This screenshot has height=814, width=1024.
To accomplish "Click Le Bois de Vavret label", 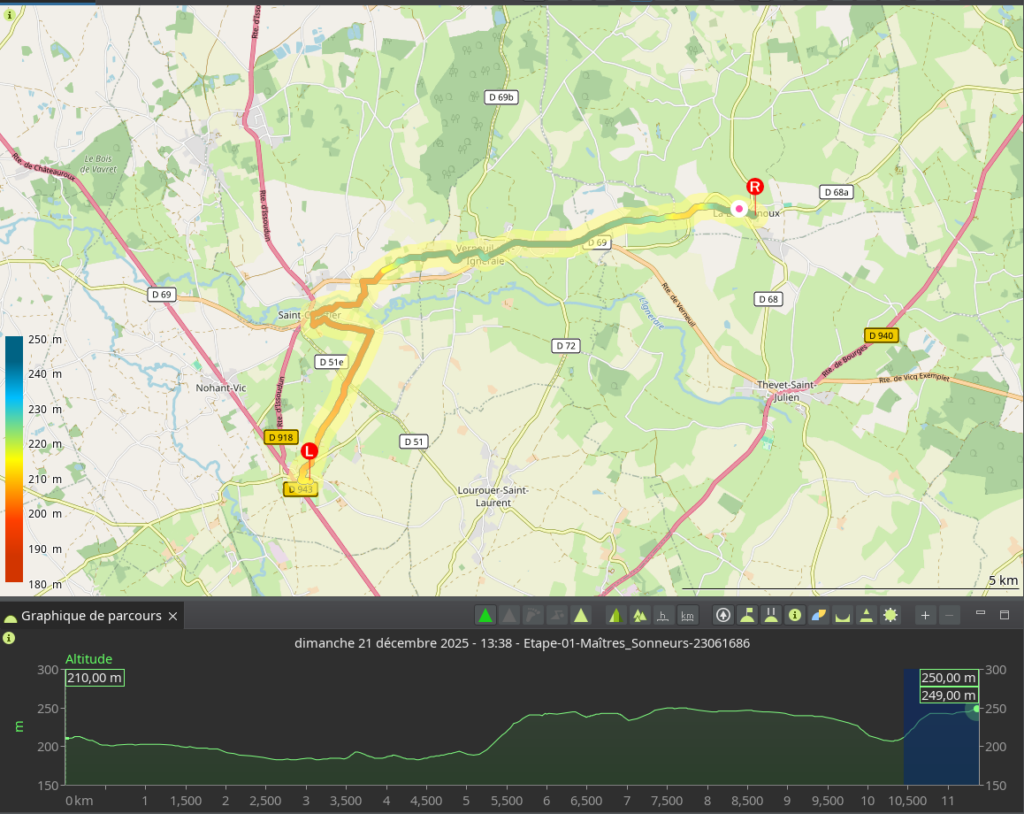I will pyautogui.click(x=98, y=164).
